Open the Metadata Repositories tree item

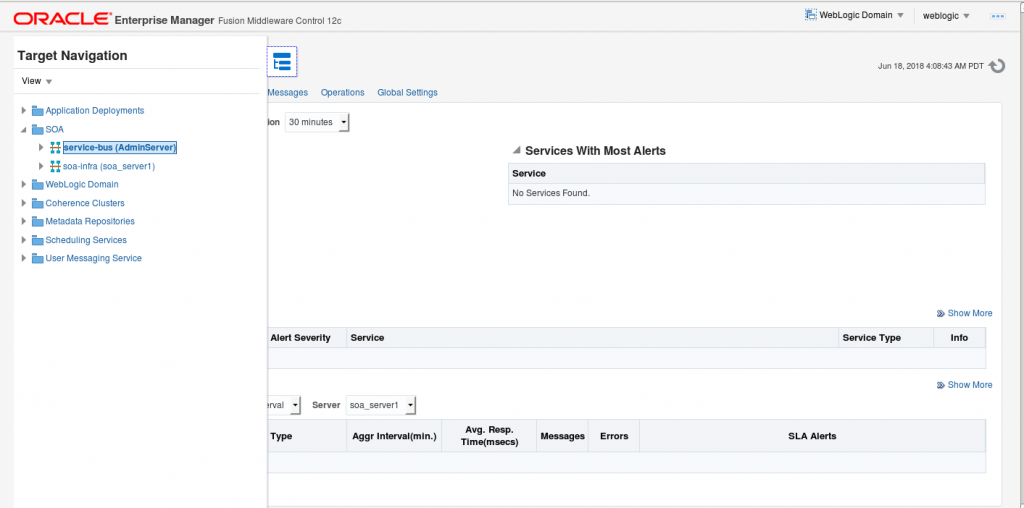[90, 221]
